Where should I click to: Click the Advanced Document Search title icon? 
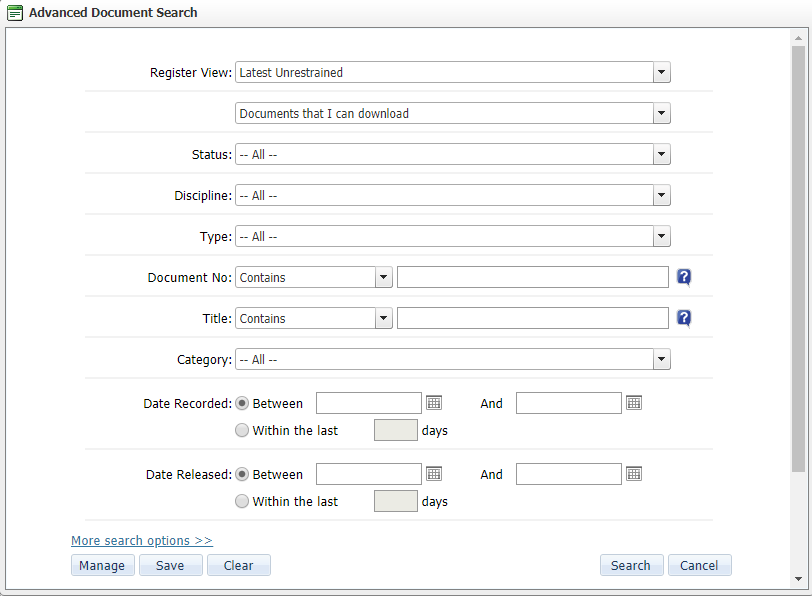click(x=15, y=12)
